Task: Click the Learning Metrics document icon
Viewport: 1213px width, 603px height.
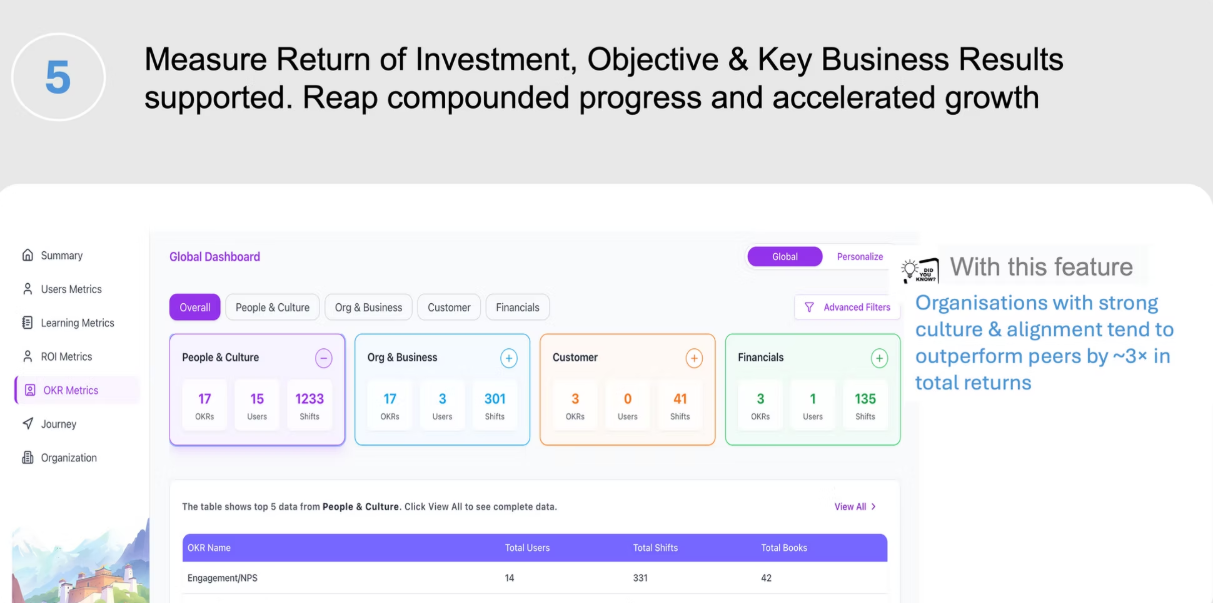Action: point(28,323)
